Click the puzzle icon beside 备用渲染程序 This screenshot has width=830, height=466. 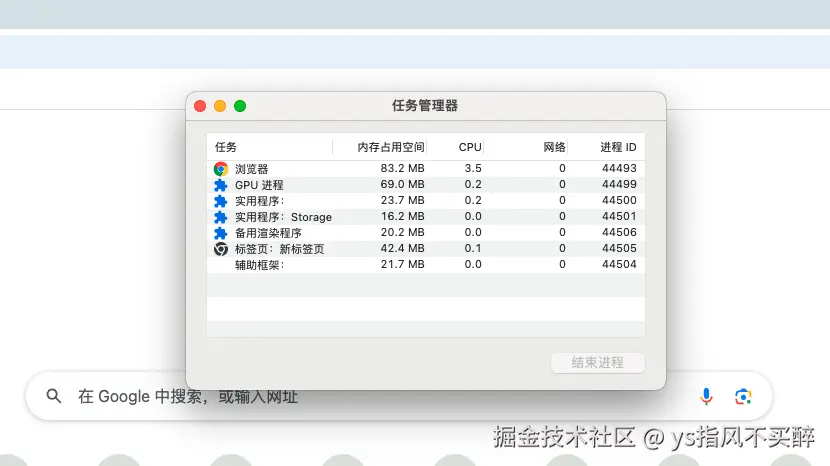220,233
